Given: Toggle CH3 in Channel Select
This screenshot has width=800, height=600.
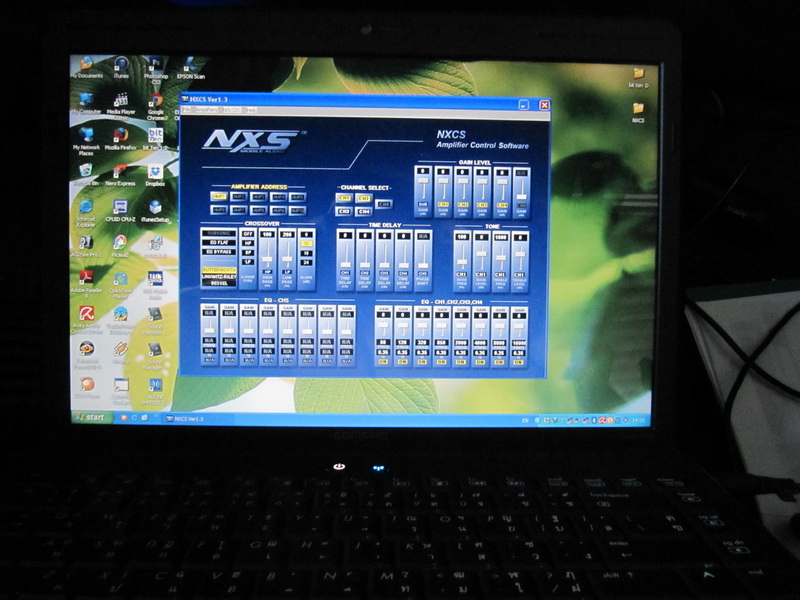Looking at the screenshot, I should 344,211.
